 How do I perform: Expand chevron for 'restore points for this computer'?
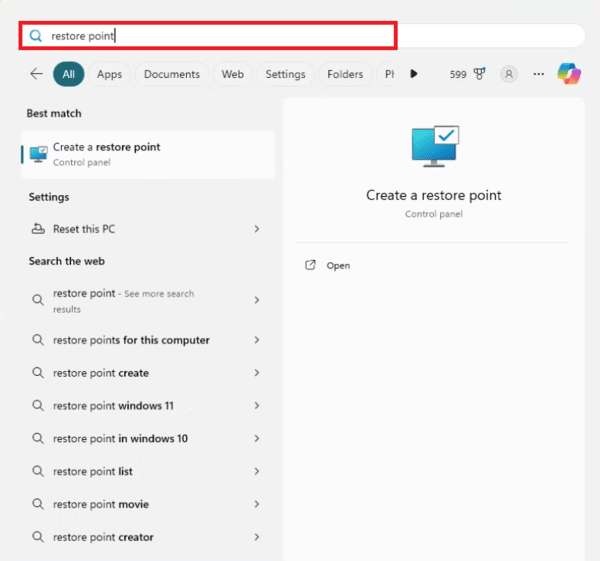tap(257, 340)
